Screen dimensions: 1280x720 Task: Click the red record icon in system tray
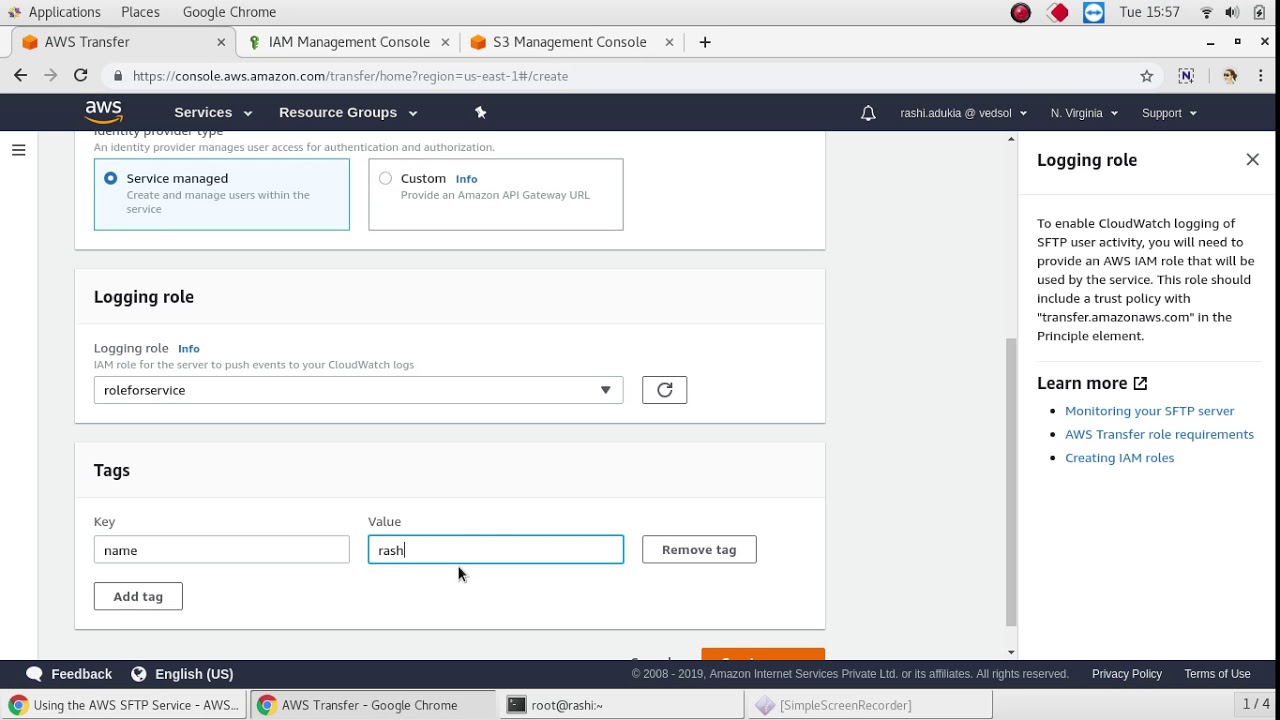pyautogui.click(x=1020, y=13)
